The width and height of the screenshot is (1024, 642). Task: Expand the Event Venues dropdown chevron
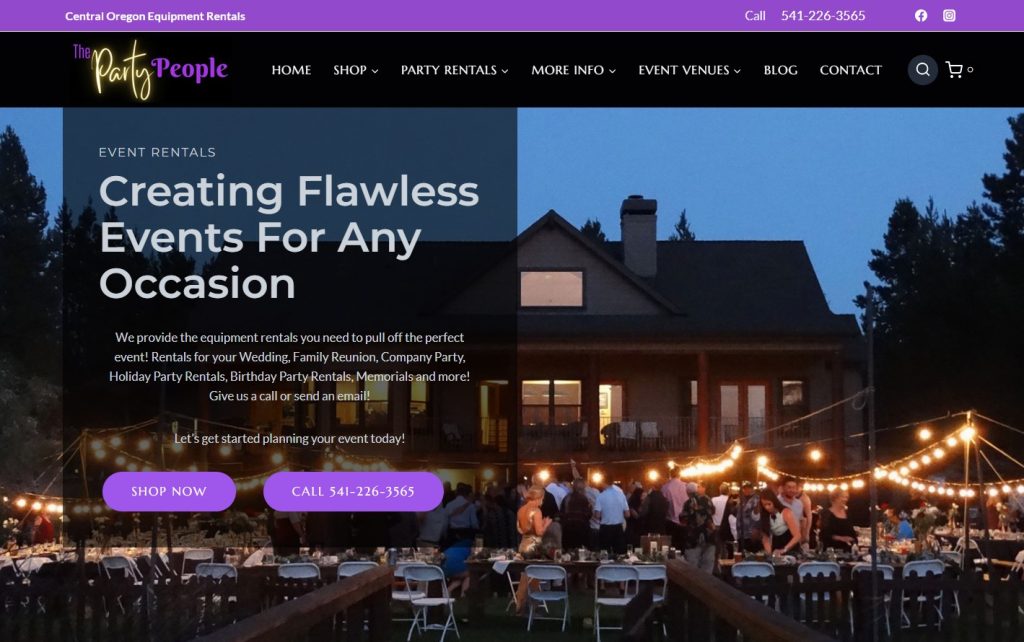coord(737,71)
